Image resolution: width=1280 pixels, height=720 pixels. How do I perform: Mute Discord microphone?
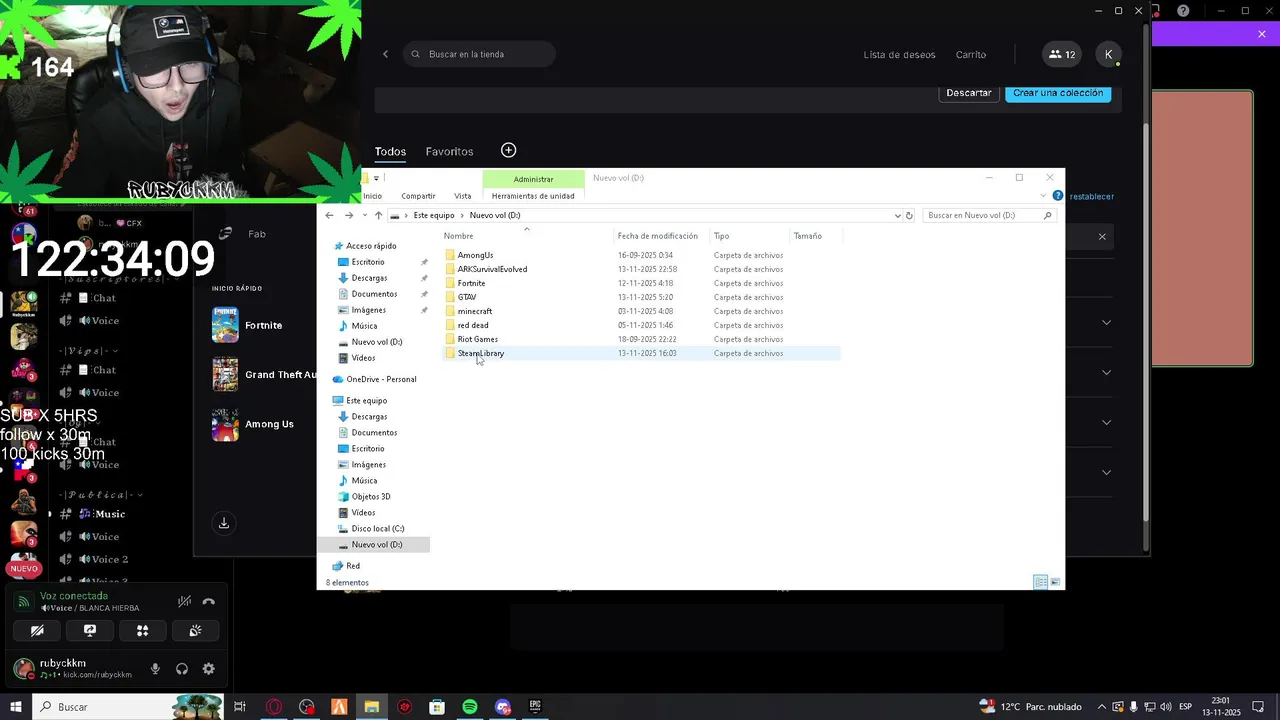tap(155, 669)
